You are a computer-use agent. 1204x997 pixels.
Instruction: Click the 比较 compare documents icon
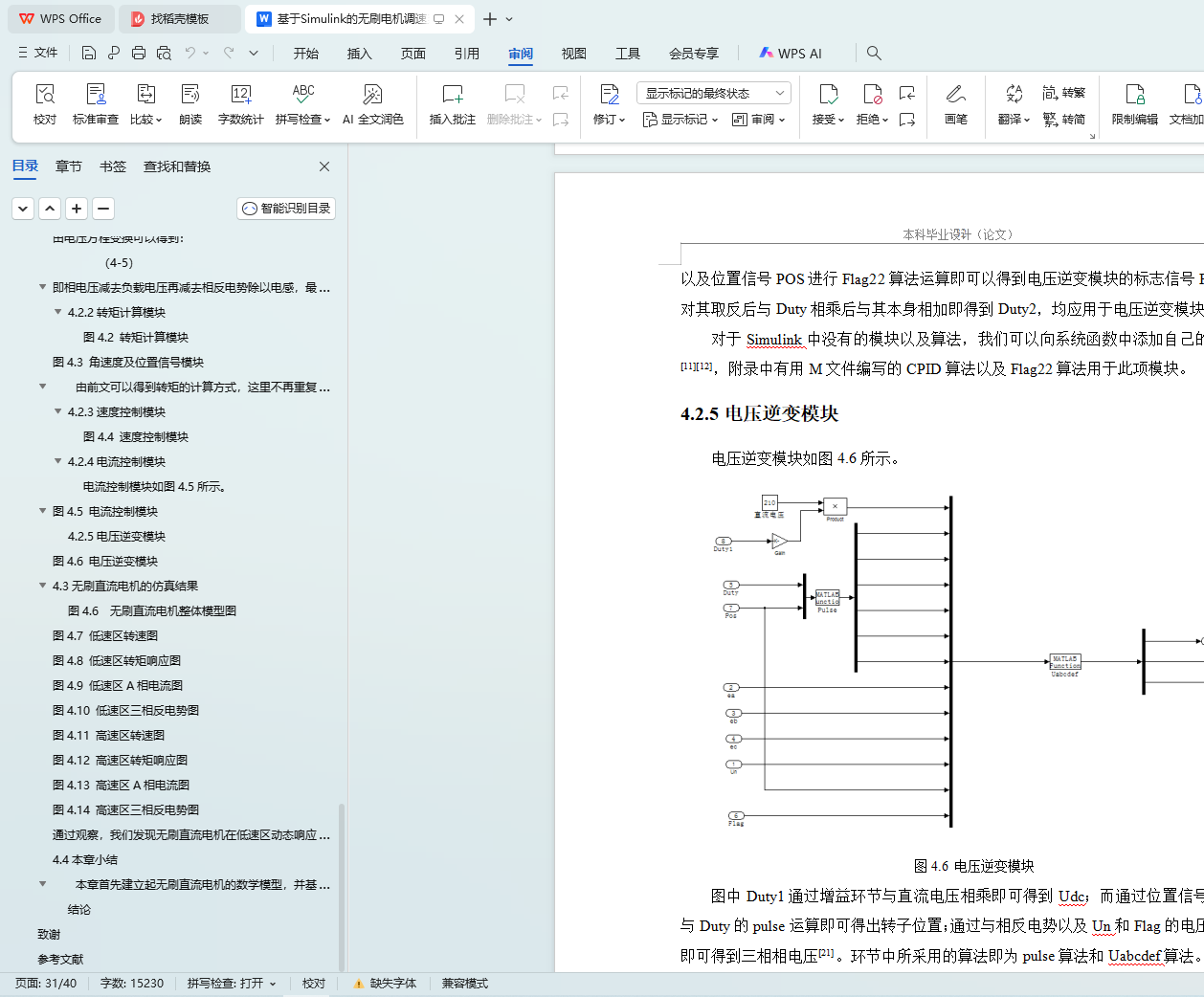pos(145,94)
